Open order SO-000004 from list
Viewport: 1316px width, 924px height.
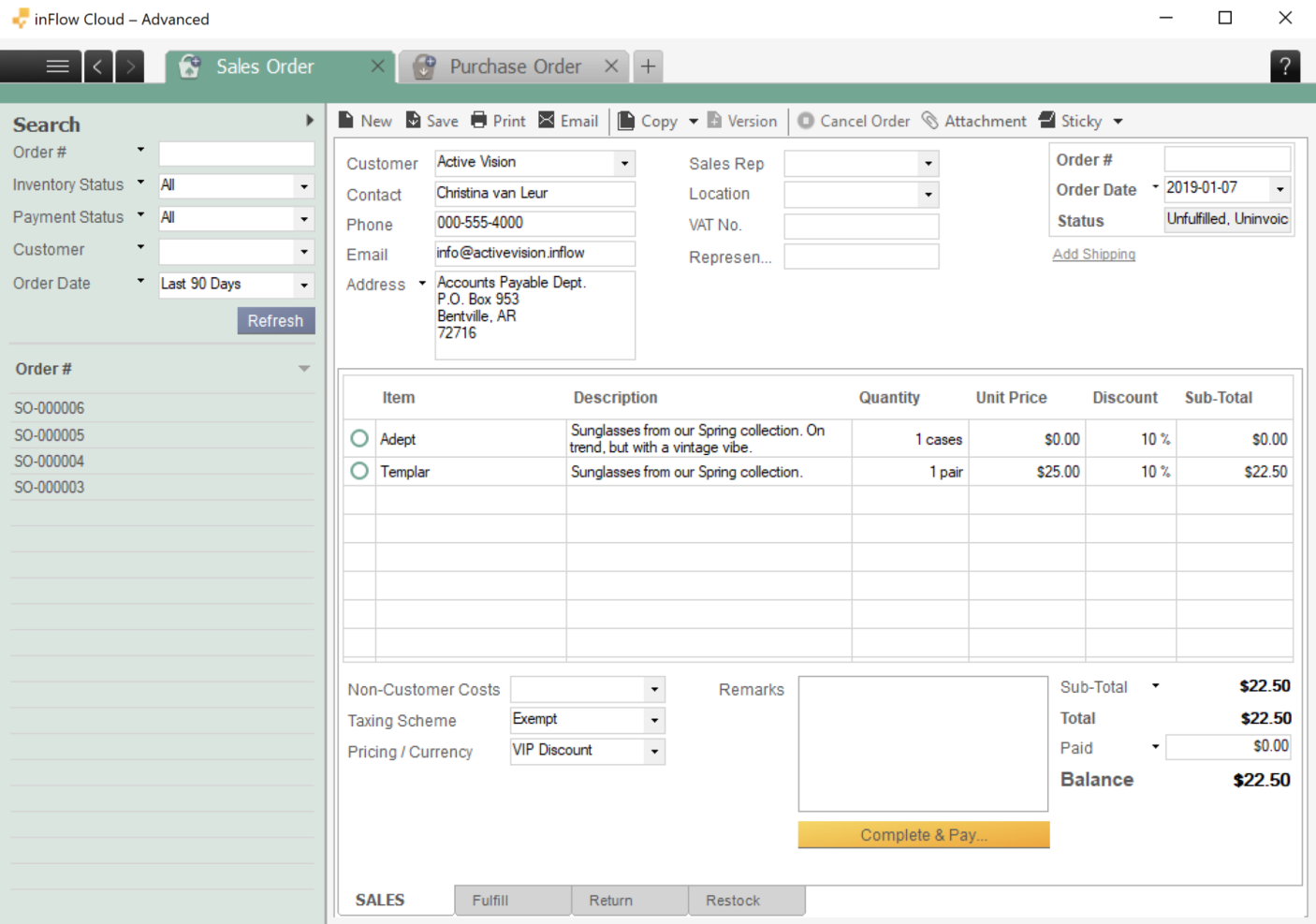tap(163, 462)
